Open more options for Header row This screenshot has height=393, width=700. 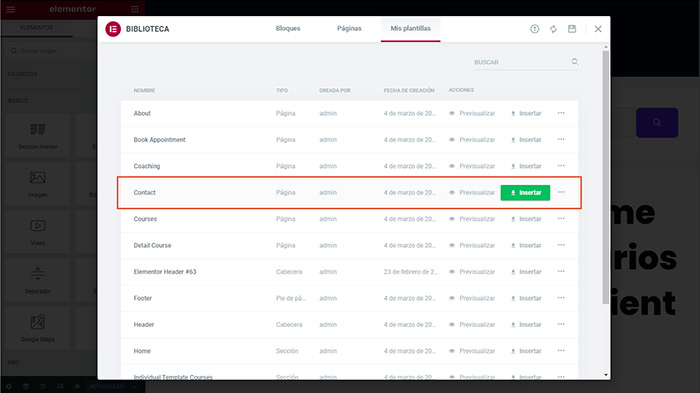pos(561,324)
